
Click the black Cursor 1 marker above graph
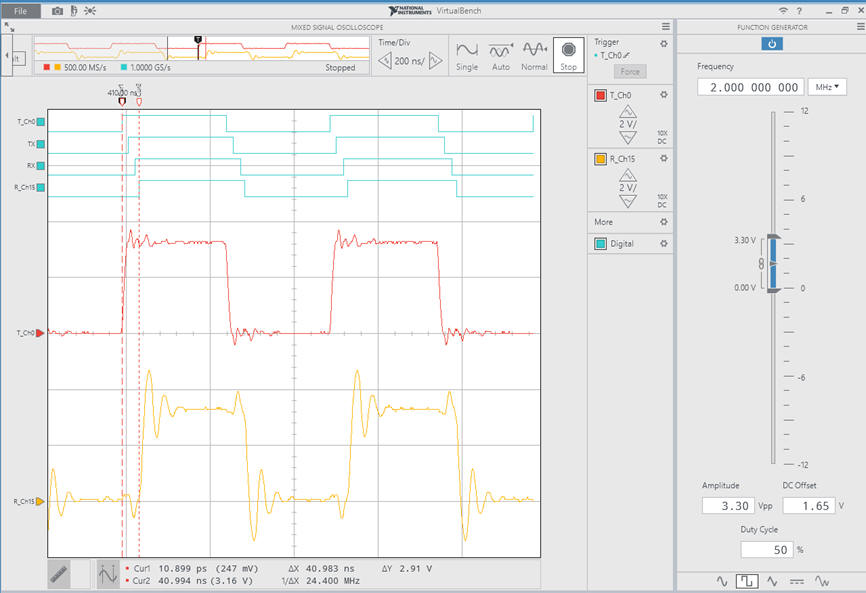point(122,102)
